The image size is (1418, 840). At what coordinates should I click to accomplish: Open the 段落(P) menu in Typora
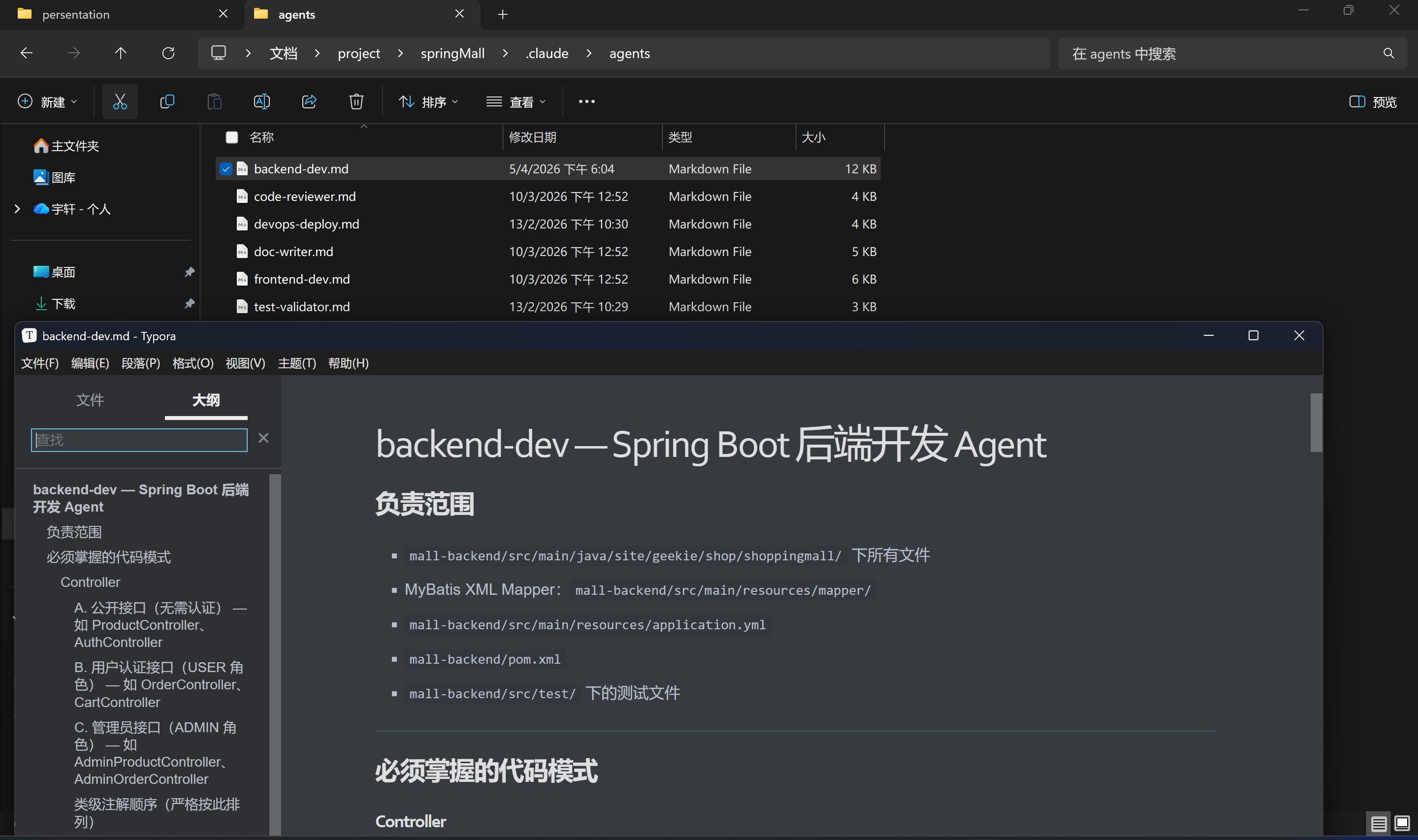pyautogui.click(x=141, y=363)
